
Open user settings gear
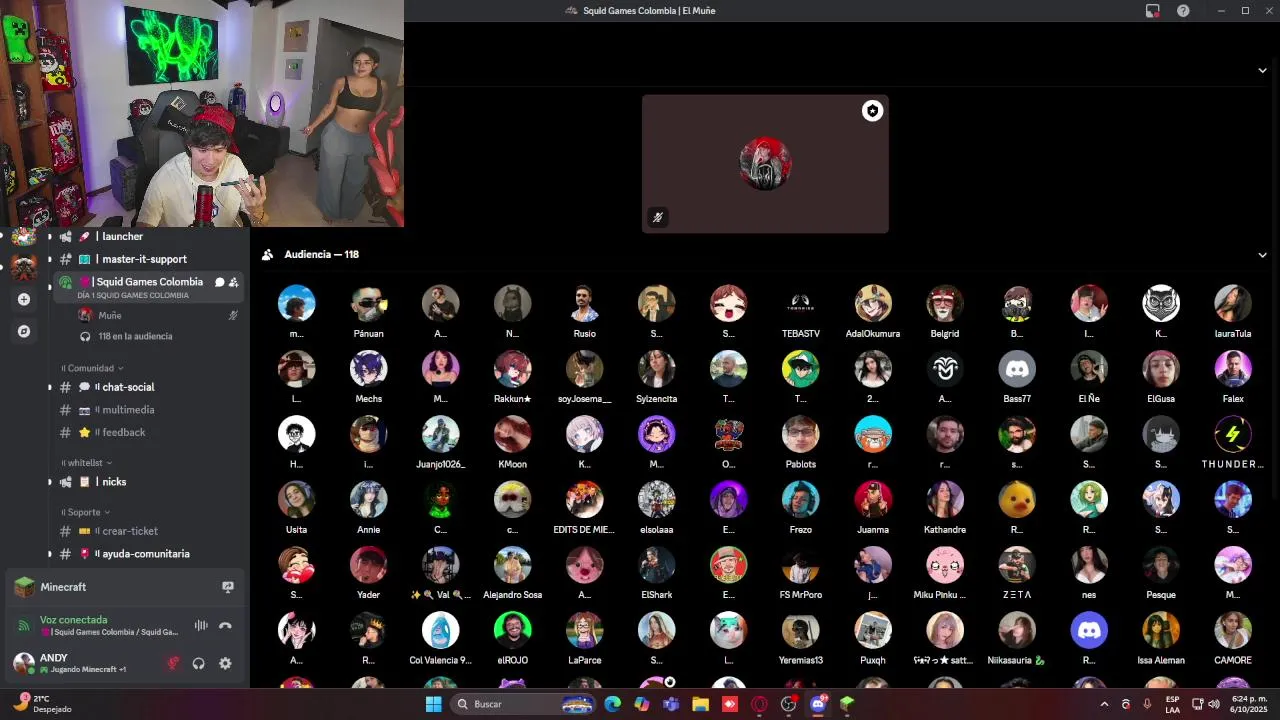point(225,663)
